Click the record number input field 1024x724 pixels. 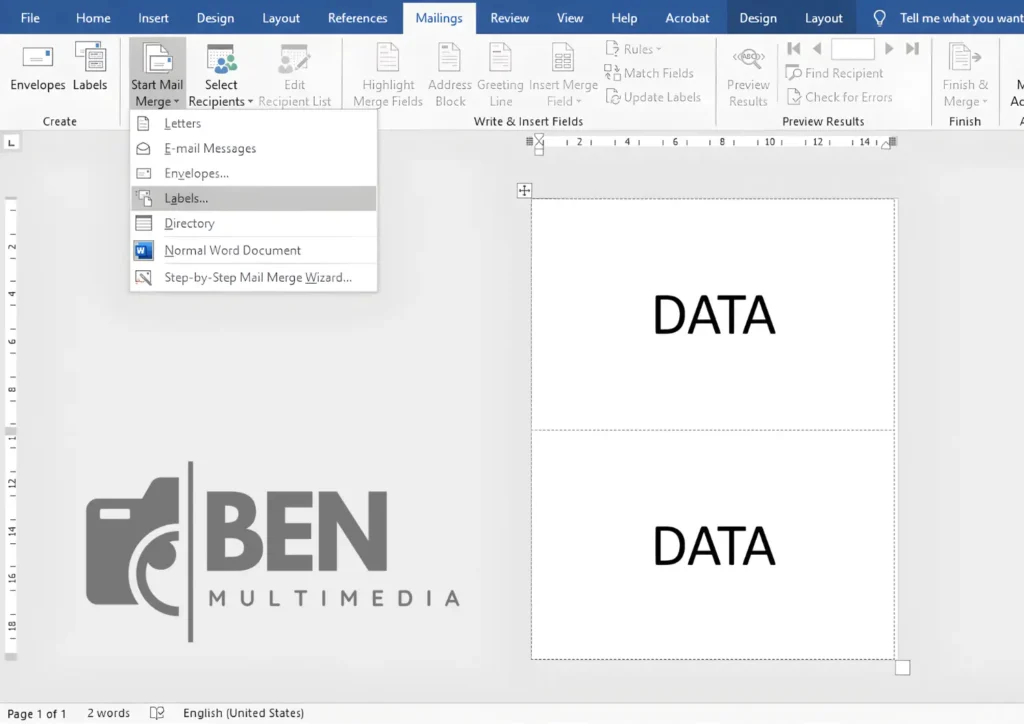click(852, 49)
